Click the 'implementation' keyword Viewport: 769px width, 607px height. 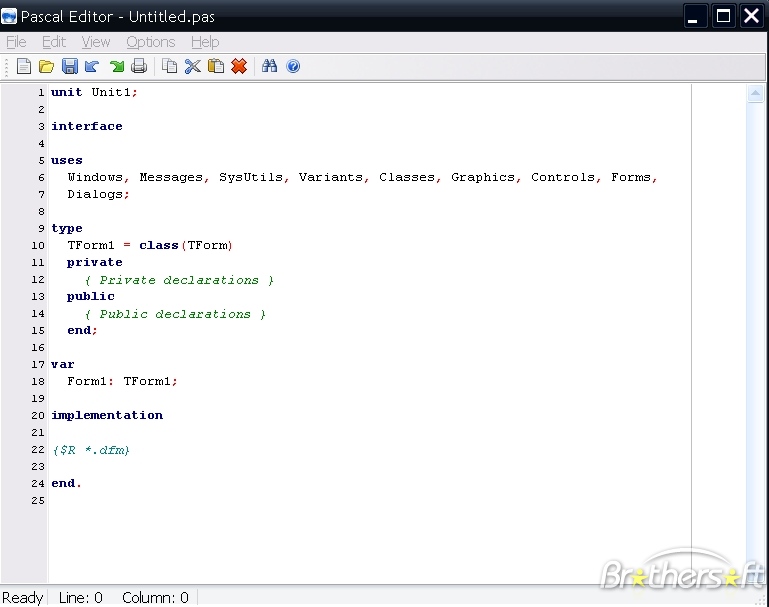tap(107, 415)
